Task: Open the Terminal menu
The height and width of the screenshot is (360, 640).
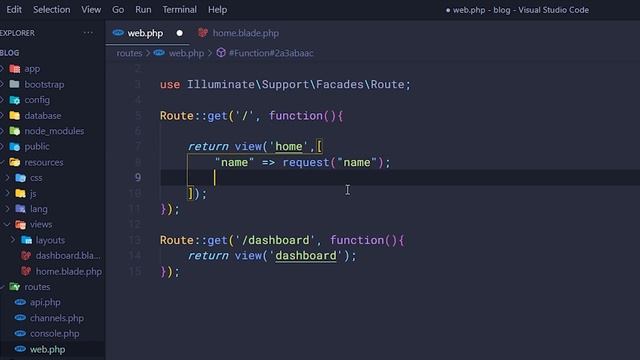Action: (180, 9)
